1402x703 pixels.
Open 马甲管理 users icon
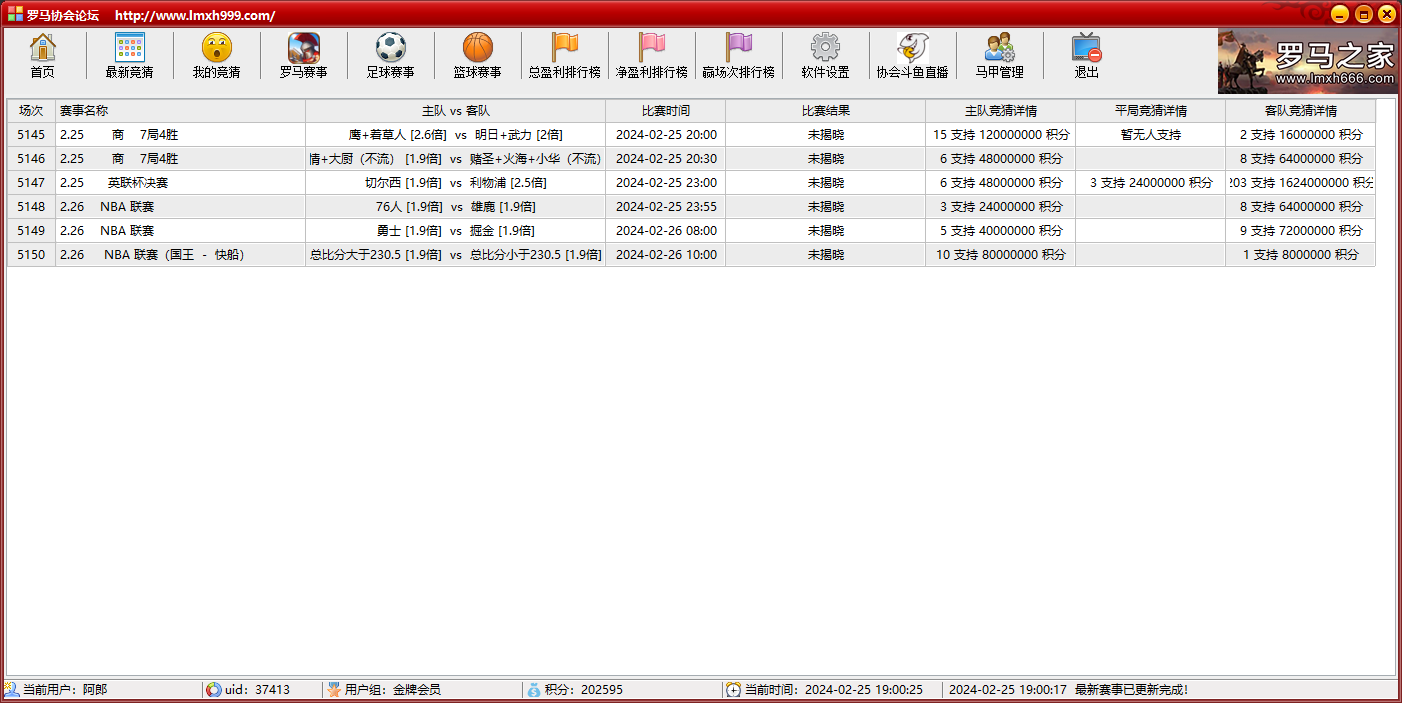point(999,48)
